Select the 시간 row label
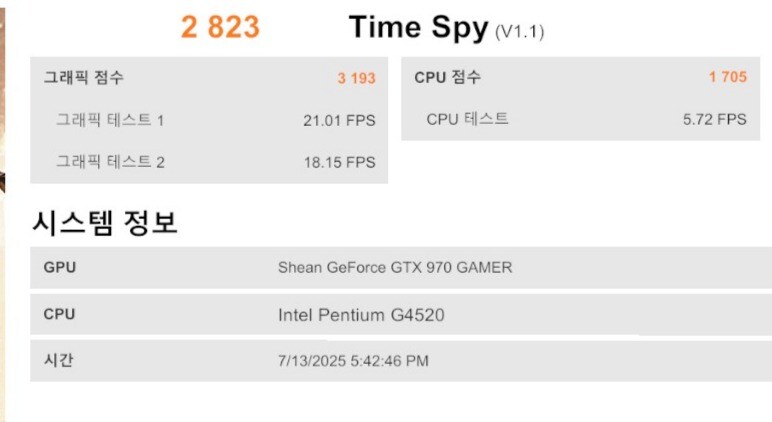 tap(59, 360)
